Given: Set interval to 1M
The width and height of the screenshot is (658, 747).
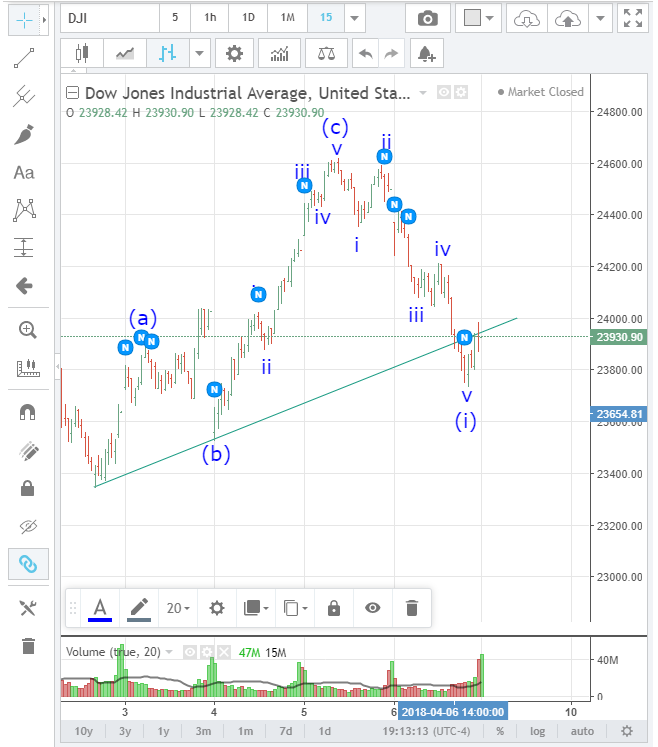Looking at the screenshot, I should coord(287,18).
